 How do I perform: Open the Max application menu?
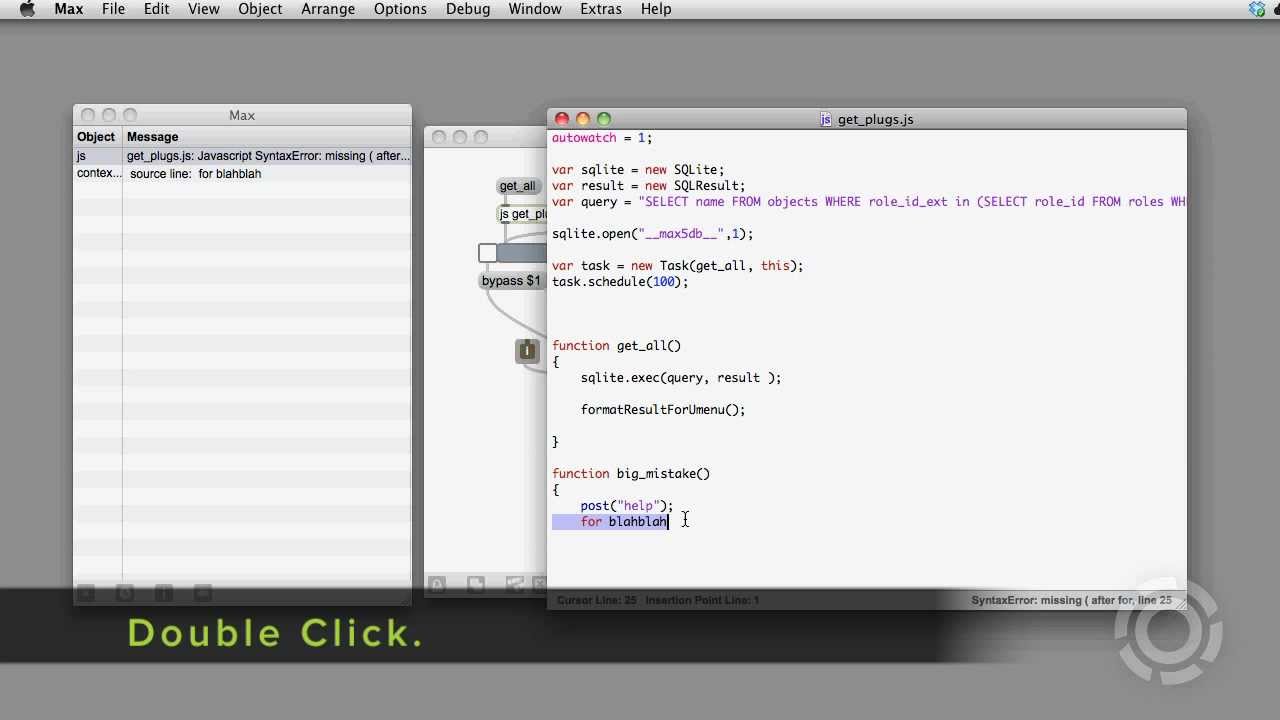[x=69, y=9]
